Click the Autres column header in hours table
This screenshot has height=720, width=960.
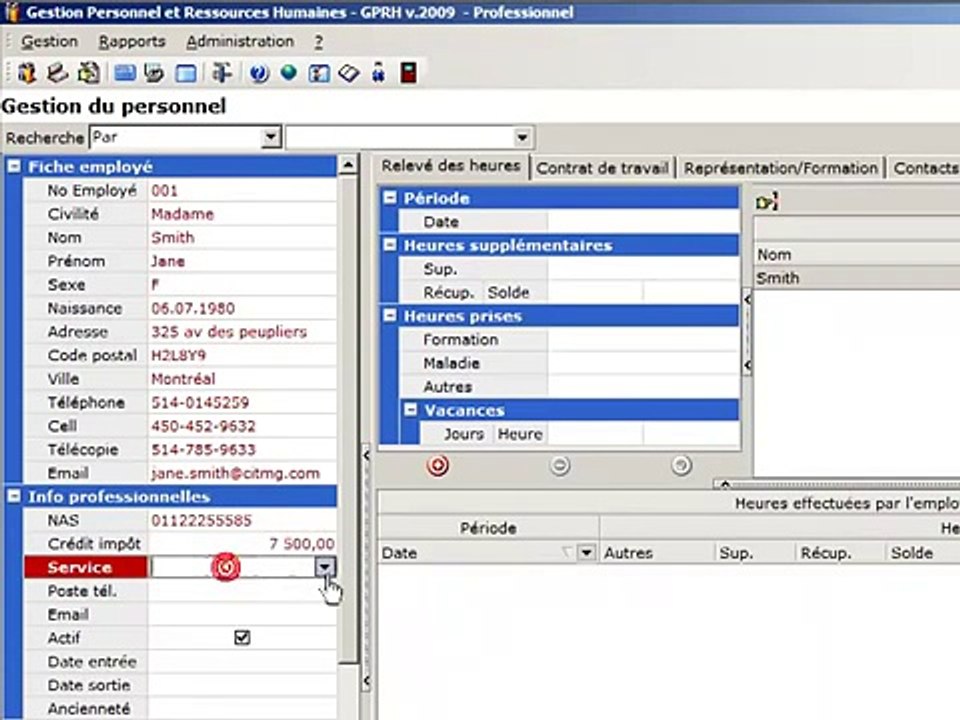tap(657, 553)
